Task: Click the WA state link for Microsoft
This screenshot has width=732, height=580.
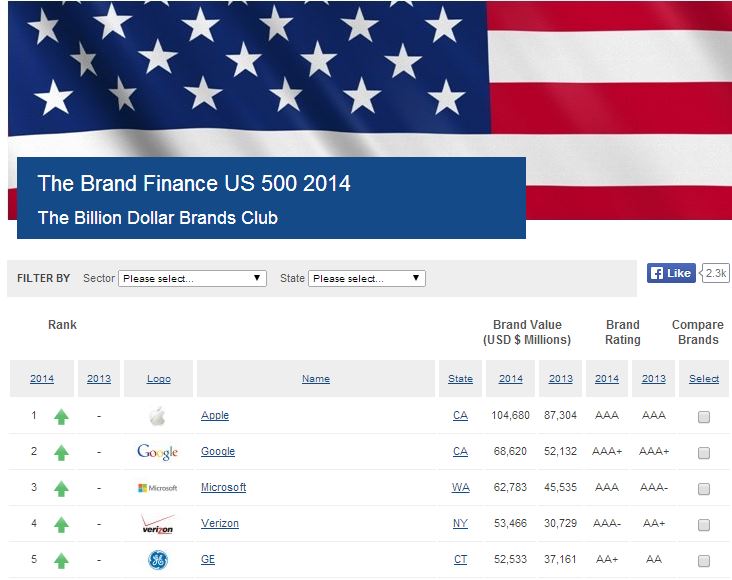Action: point(460,488)
